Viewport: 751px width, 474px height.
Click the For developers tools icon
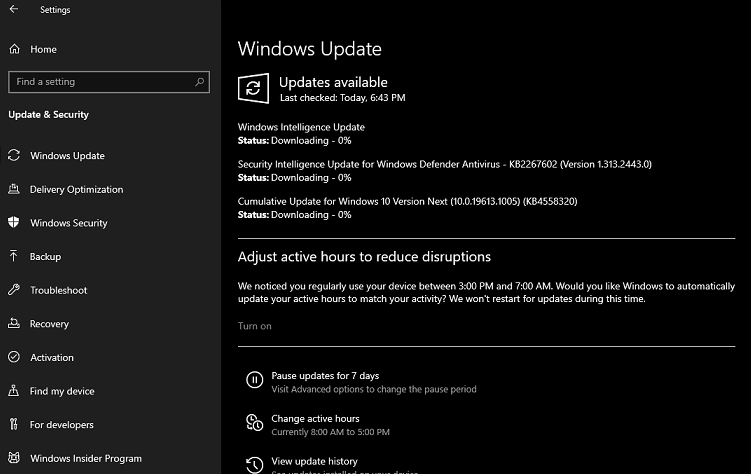click(13, 424)
